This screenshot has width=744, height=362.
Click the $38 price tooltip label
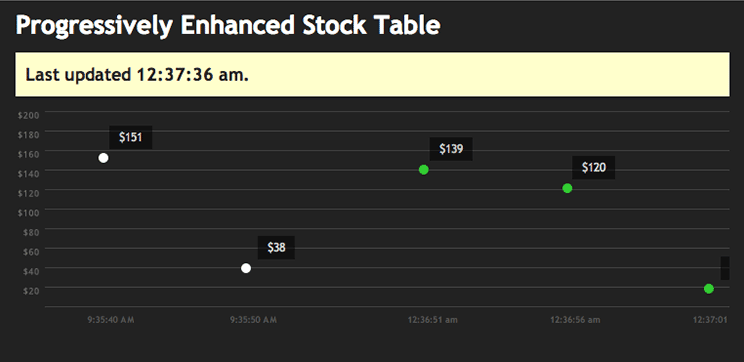[x=276, y=248]
